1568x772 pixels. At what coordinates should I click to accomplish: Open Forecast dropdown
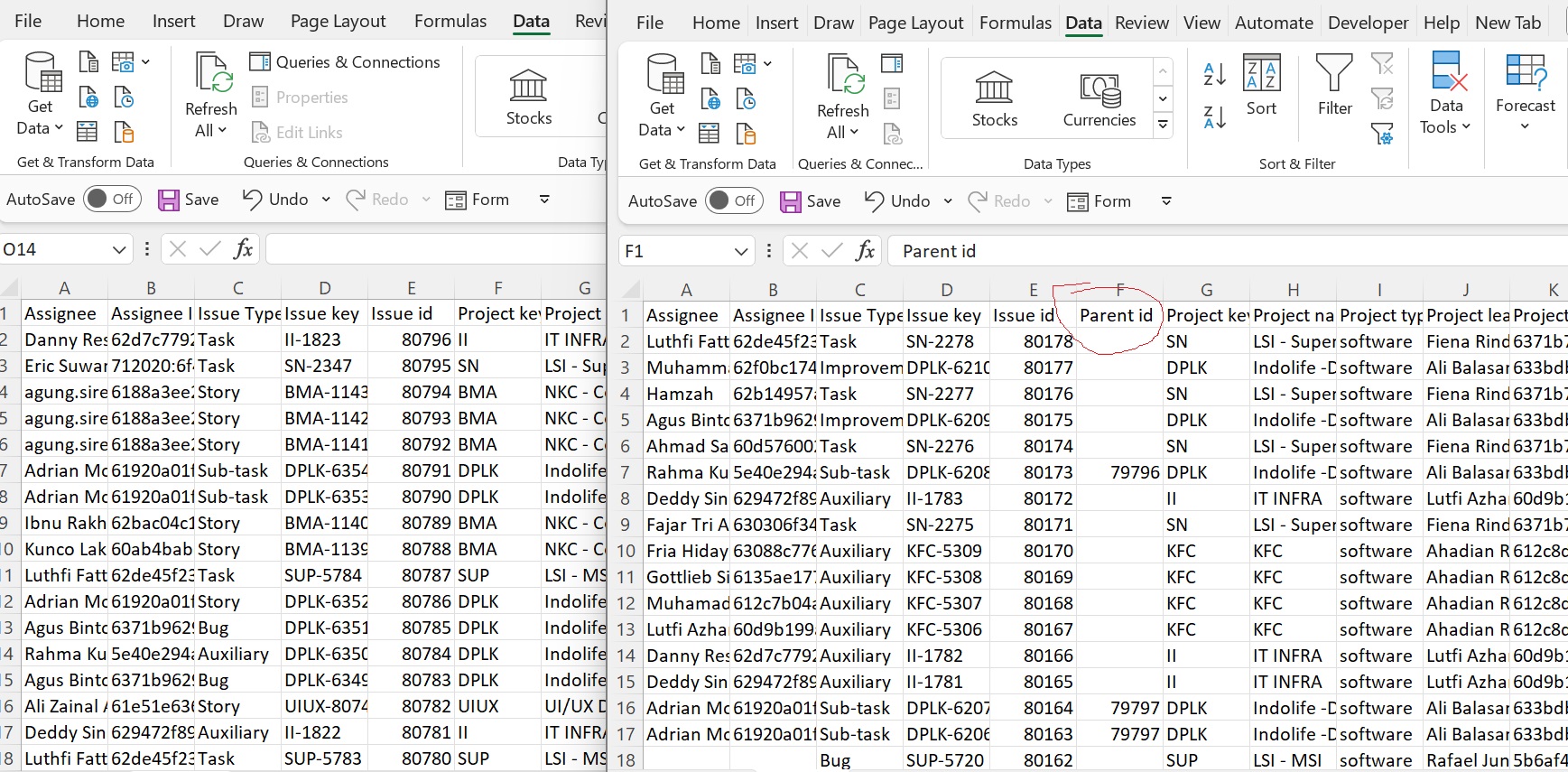(x=1526, y=95)
